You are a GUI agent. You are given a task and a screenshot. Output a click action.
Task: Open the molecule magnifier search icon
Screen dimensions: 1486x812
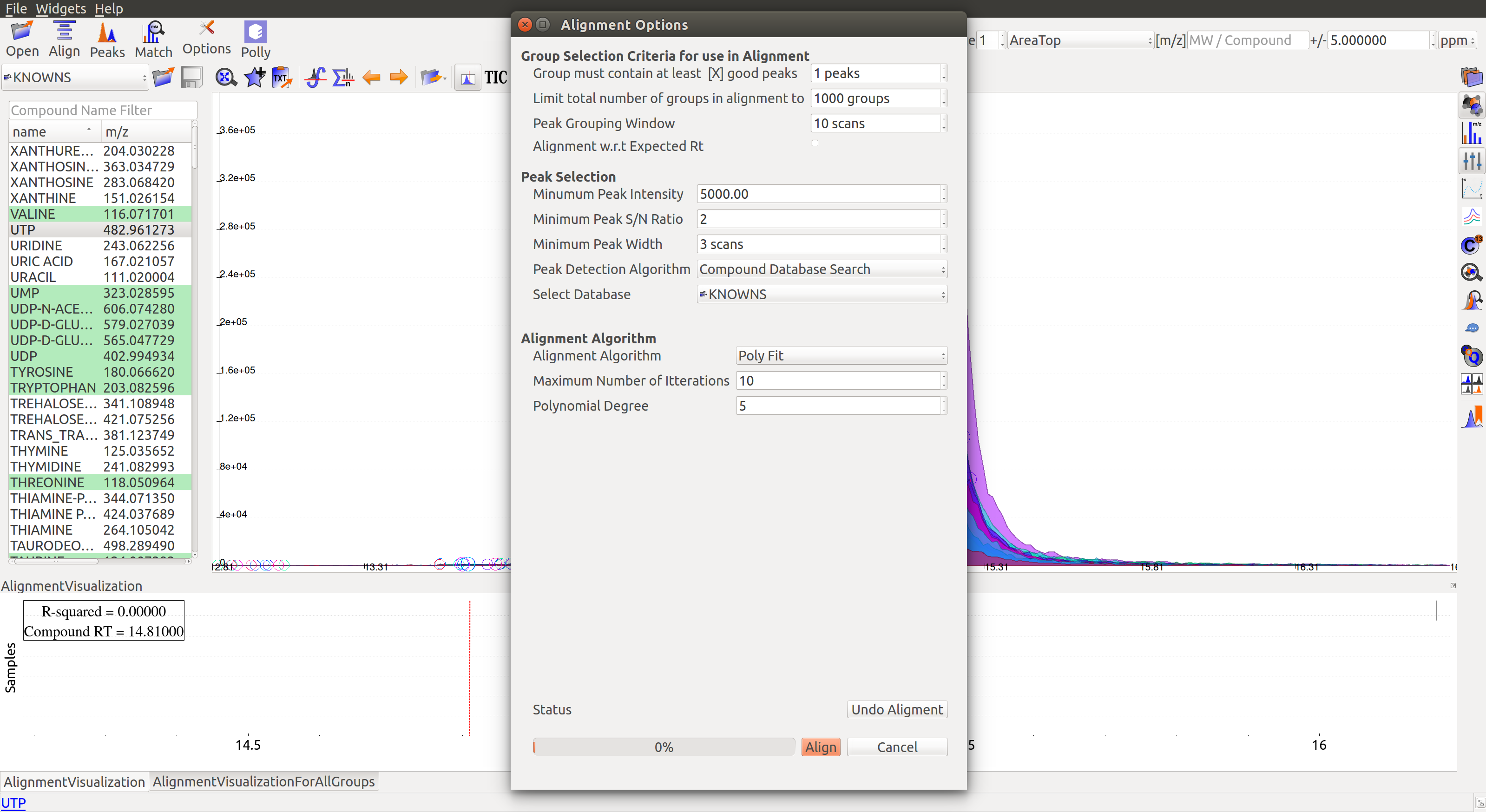[1472, 273]
